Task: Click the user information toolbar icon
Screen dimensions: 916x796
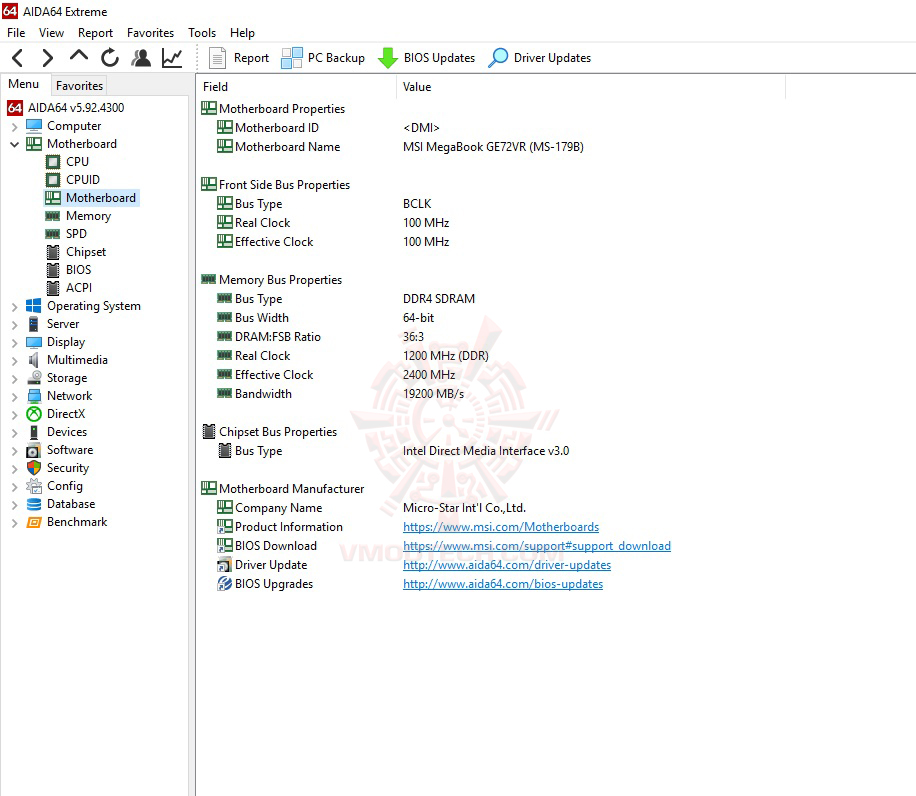Action: click(141, 58)
